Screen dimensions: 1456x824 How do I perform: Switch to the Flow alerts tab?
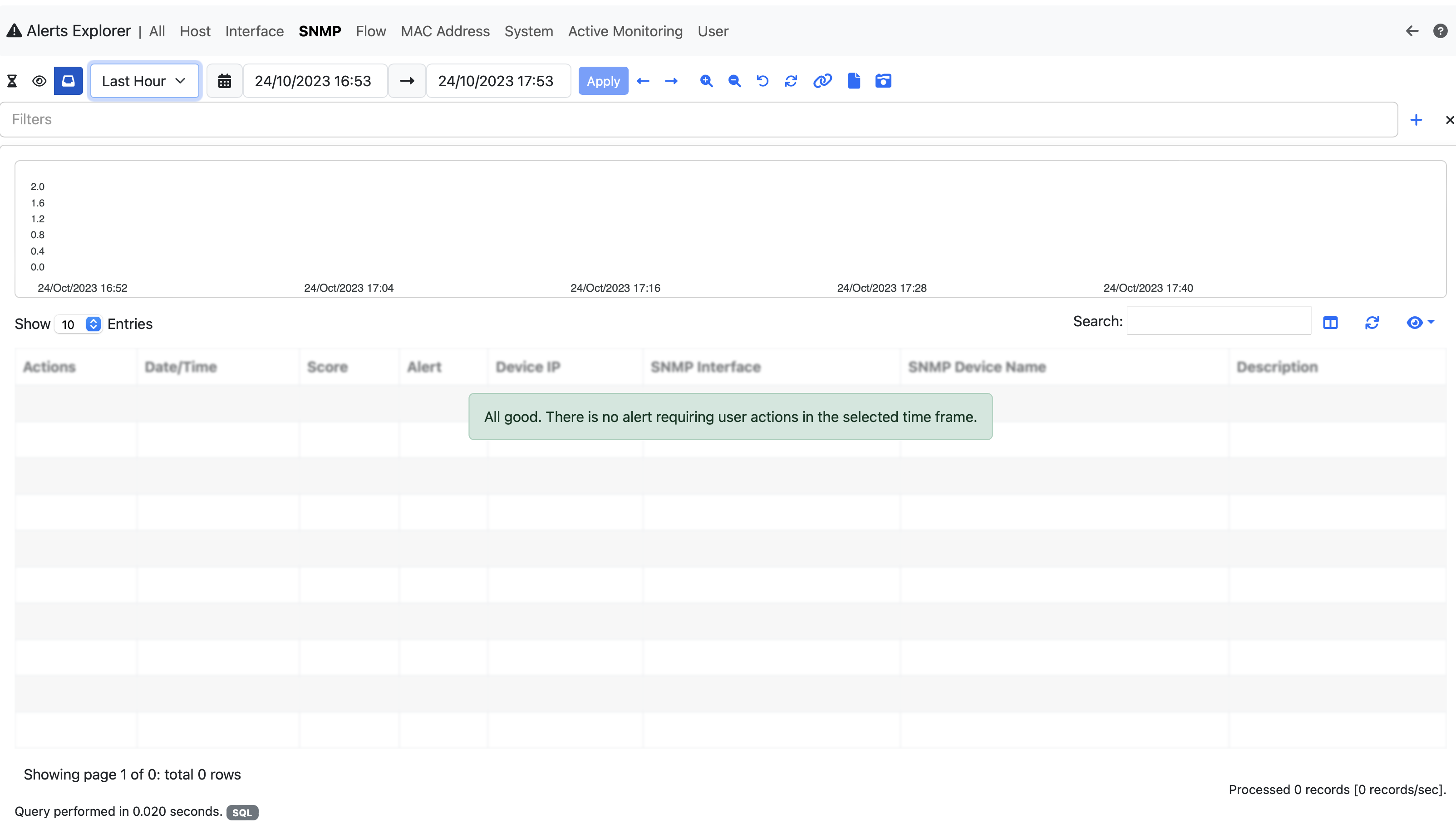(371, 31)
